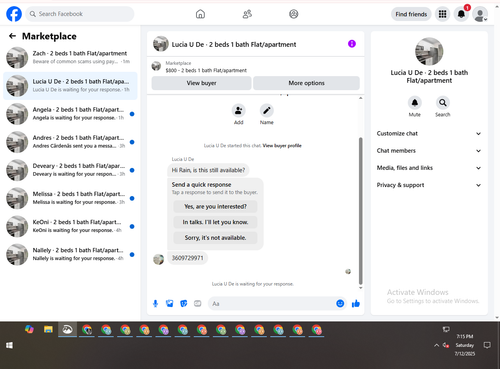The image size is (500, 369).
Task: Open the Melissa conversation
Action: click(70, 198)
